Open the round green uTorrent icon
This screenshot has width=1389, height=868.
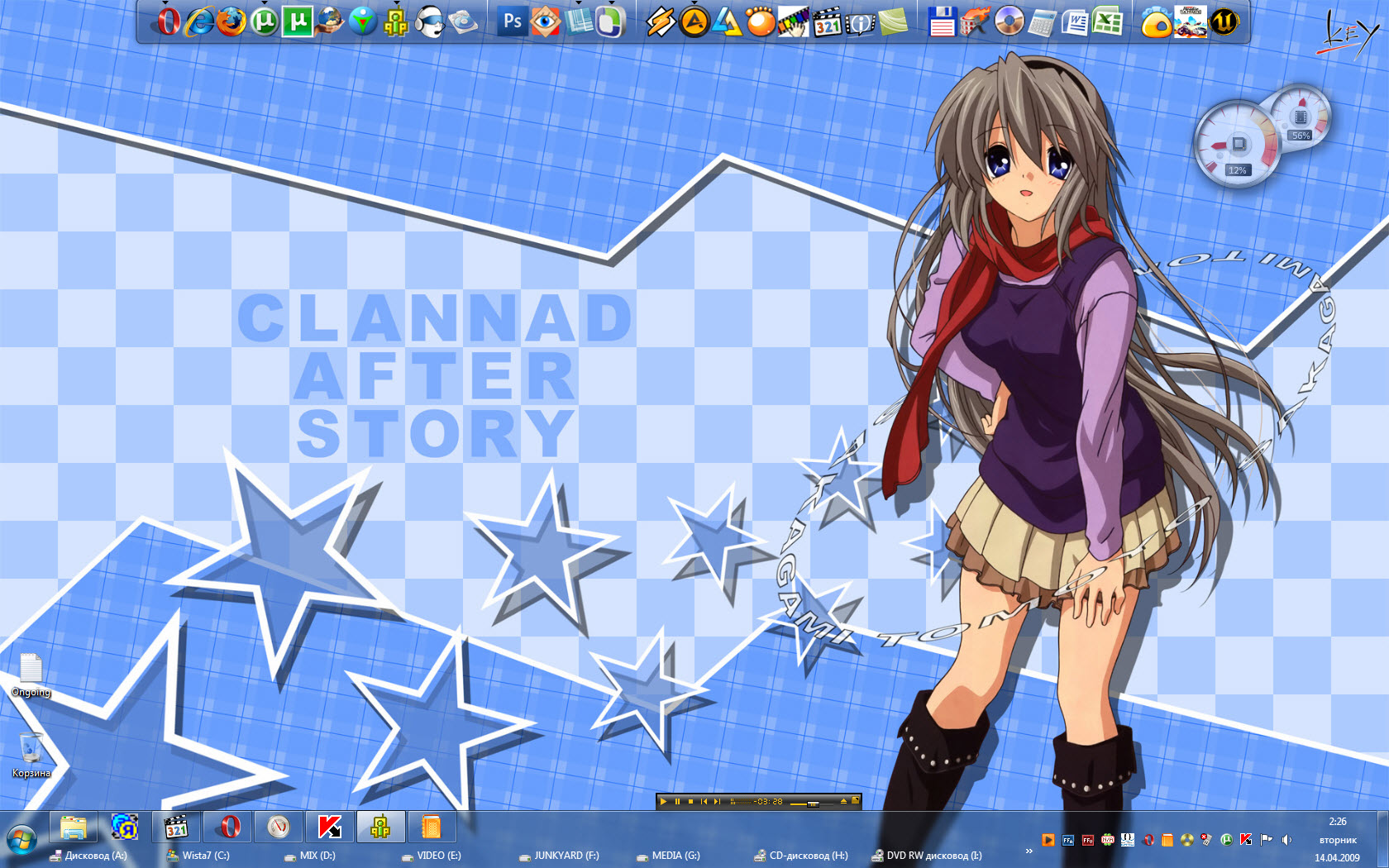(264, 21)
